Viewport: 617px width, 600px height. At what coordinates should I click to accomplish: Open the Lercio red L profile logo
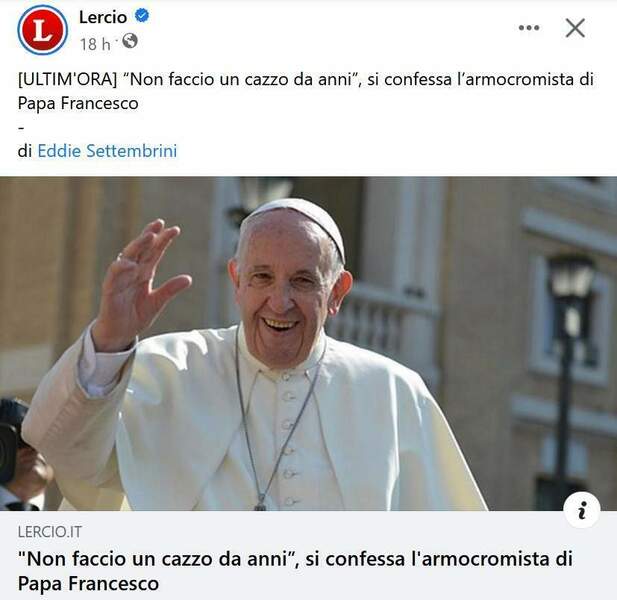pyautogui.click(x=42, y=30)
